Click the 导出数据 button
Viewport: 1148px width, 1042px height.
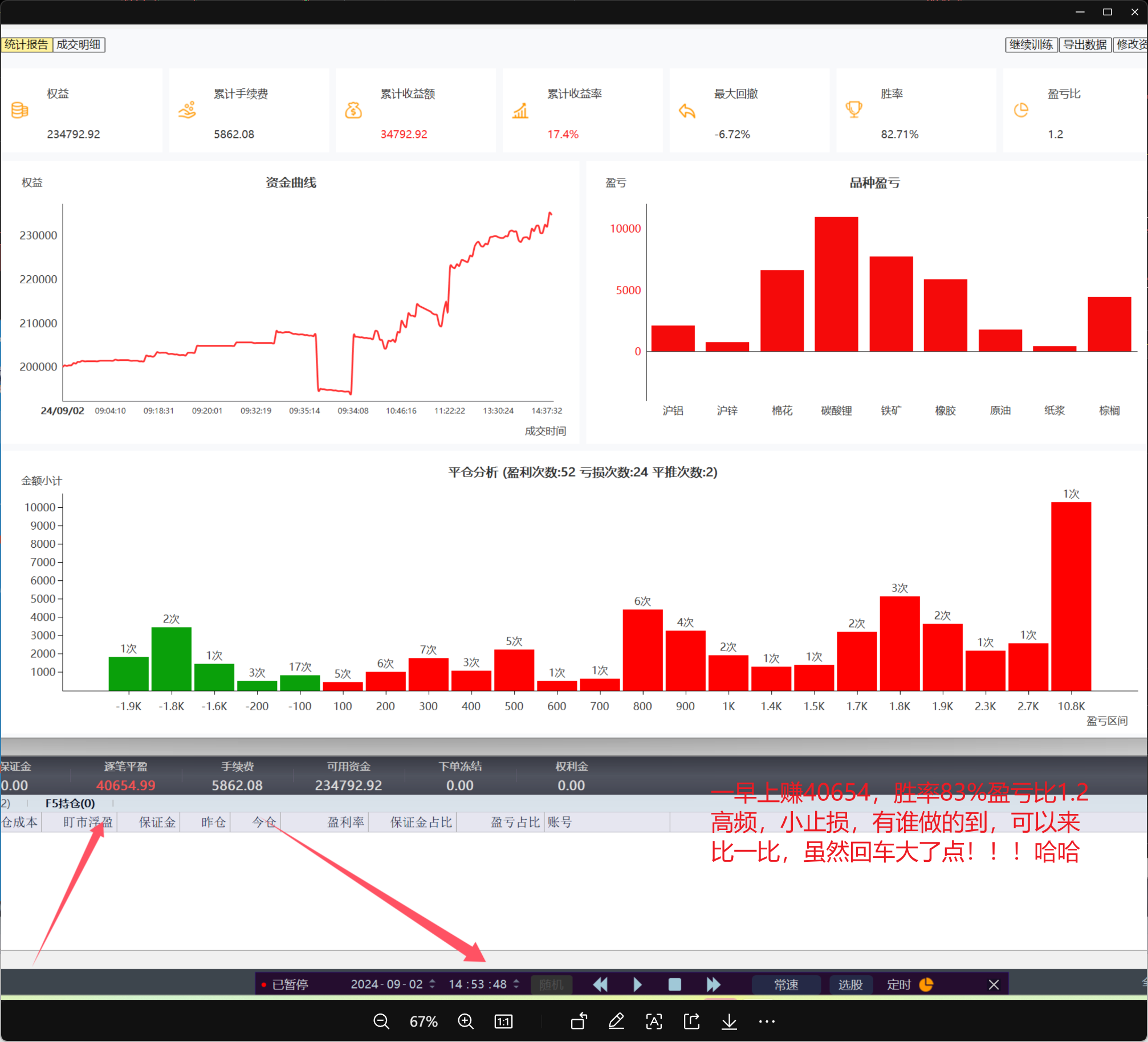1085,44
